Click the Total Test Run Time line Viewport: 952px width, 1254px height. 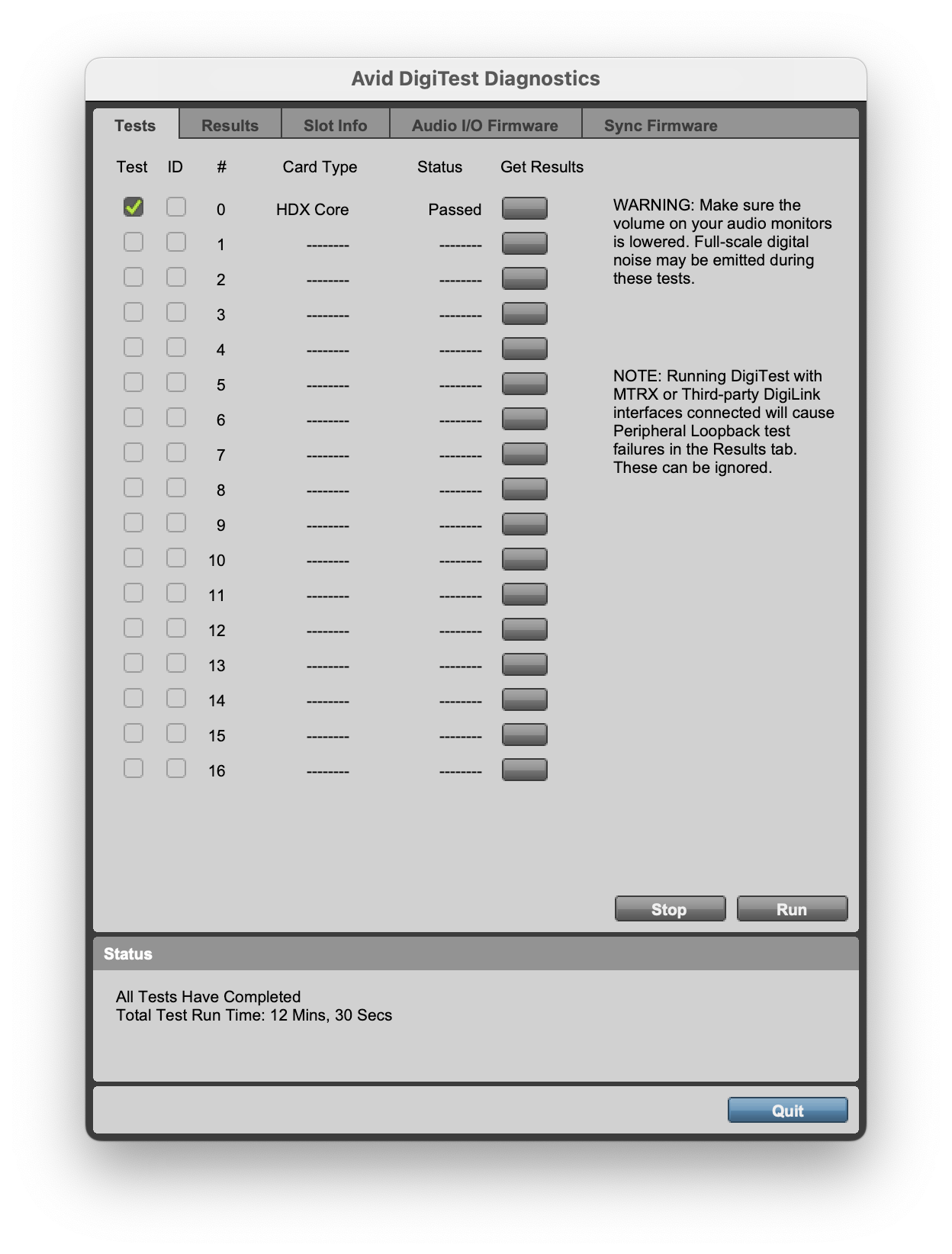254,1015
